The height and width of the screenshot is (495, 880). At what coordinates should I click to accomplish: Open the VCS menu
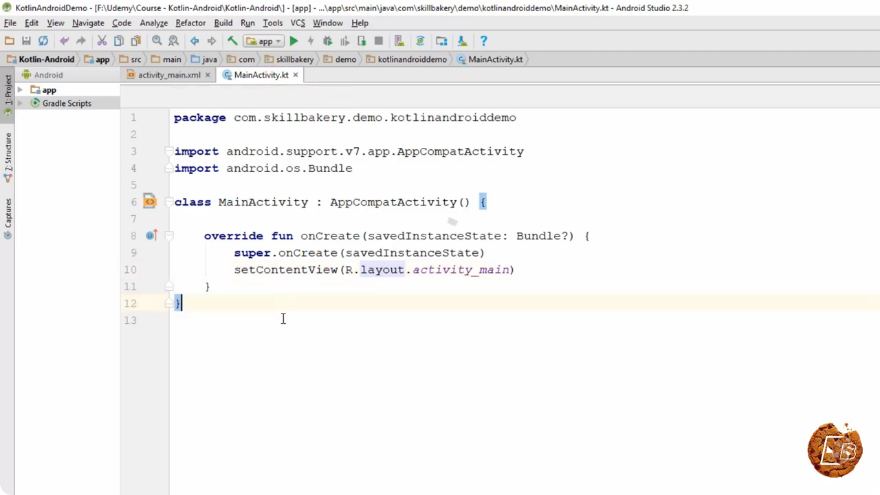297,23
